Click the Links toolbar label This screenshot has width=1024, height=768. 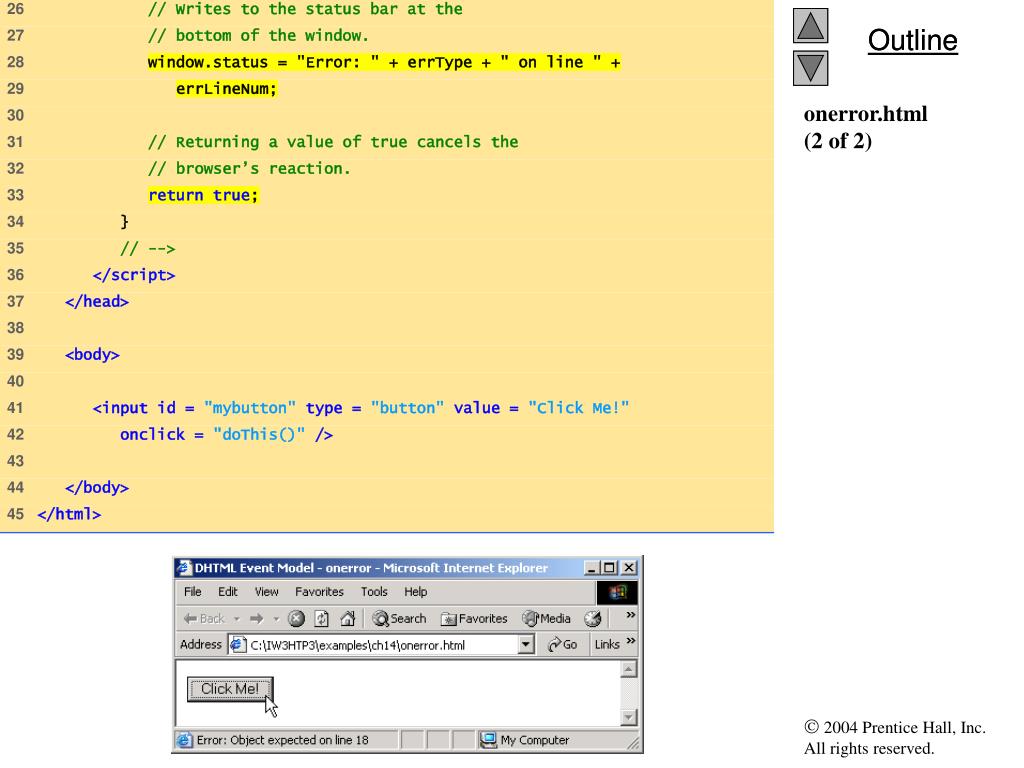(607, 645)
